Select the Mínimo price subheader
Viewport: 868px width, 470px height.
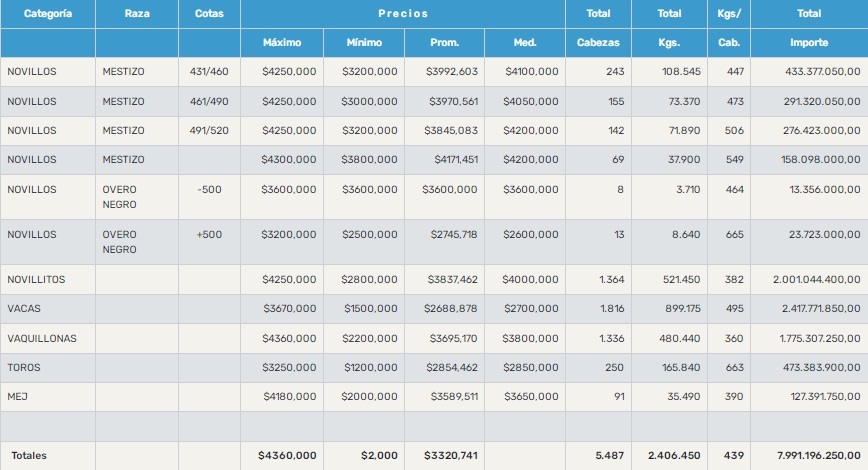tap(364, 43)
